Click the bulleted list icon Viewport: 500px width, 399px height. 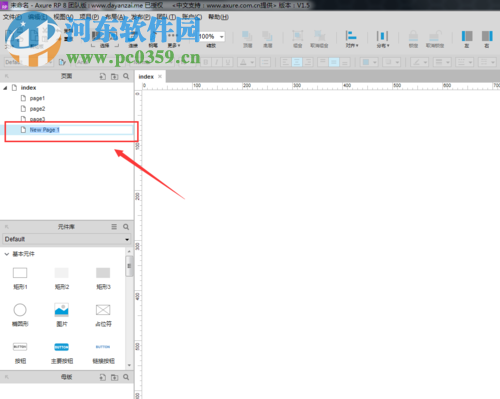click(x=265, y=62)
